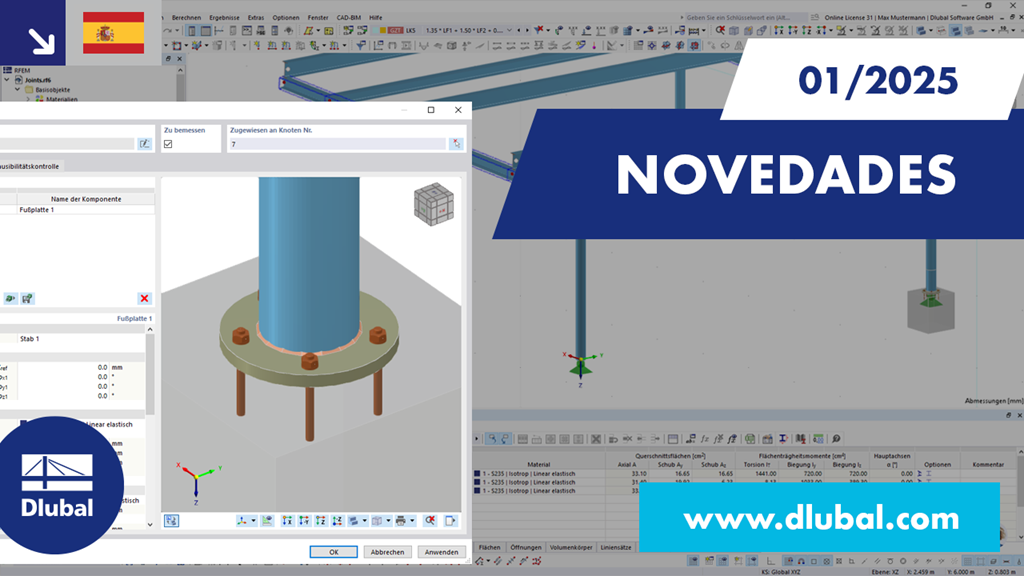Click OK in the dialog

pyautogui.click(x=333, y=552)
